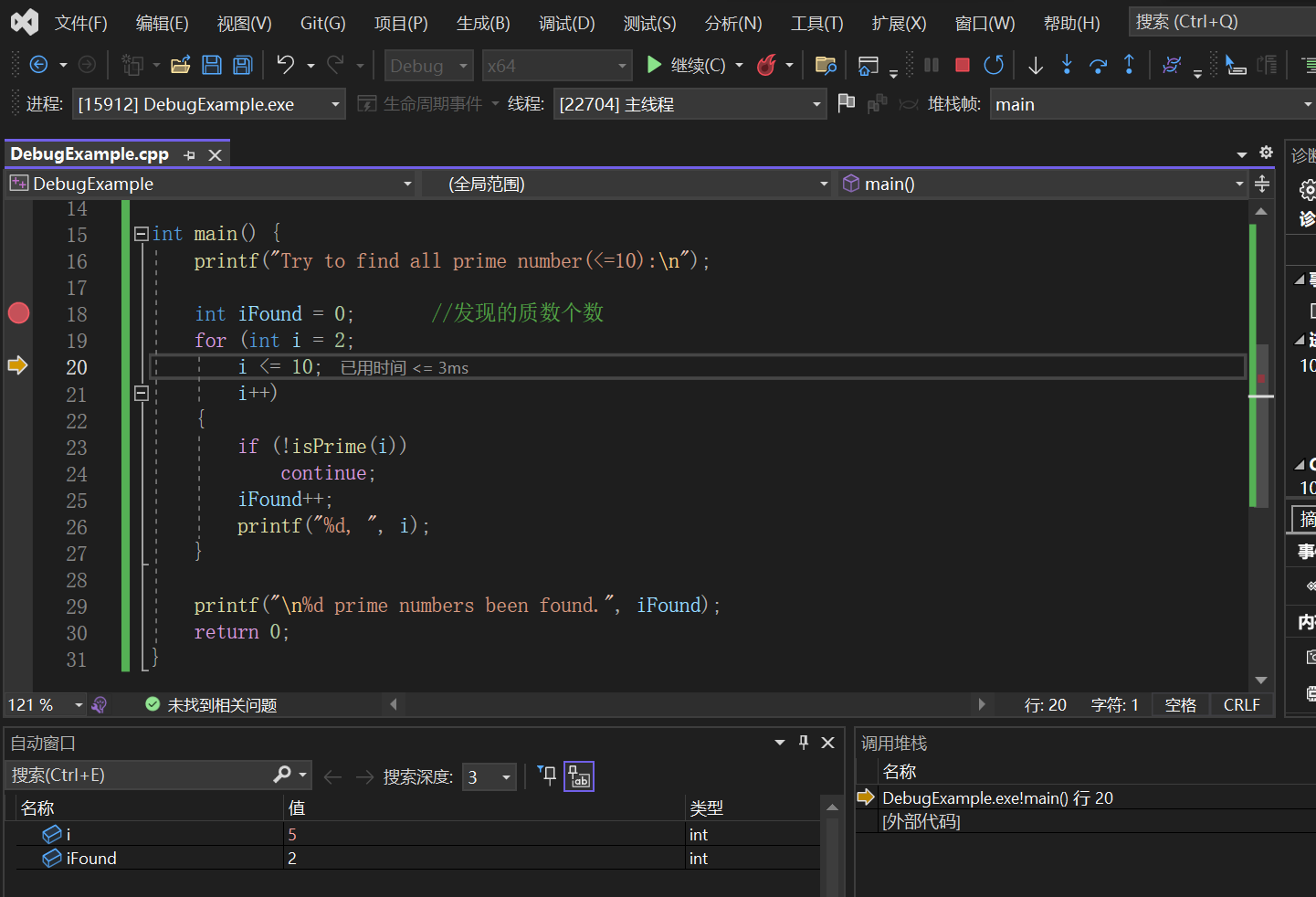This screenshot has height=897, width=1316.
Task: Click the Hot Reload flame icon
Action: (767, 65)
